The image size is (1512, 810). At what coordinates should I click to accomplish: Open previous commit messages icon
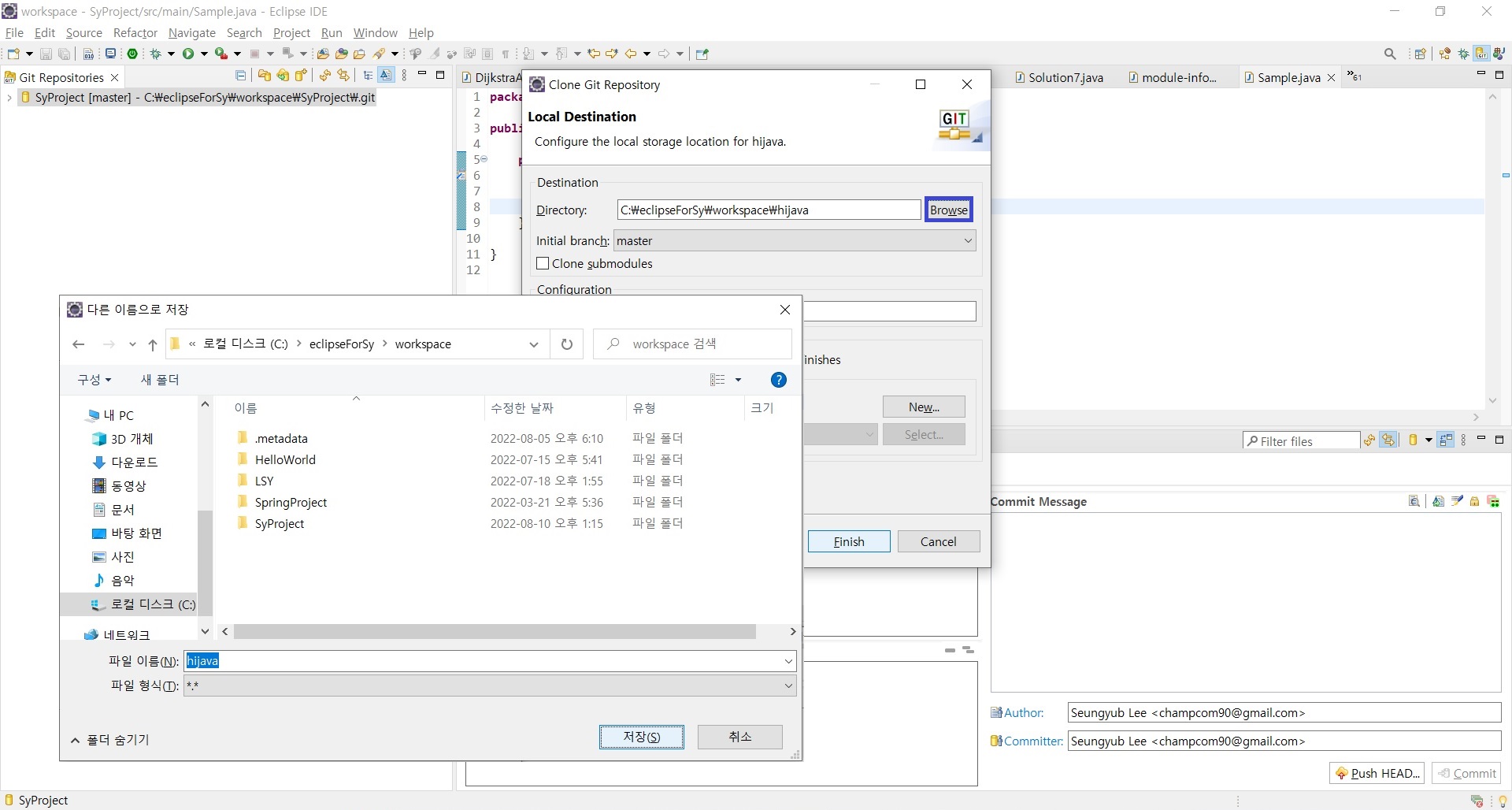(x=1414, y=501)
